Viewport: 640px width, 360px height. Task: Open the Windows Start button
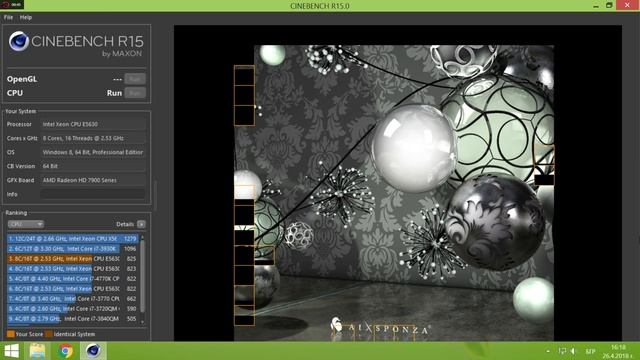(11, 351)
